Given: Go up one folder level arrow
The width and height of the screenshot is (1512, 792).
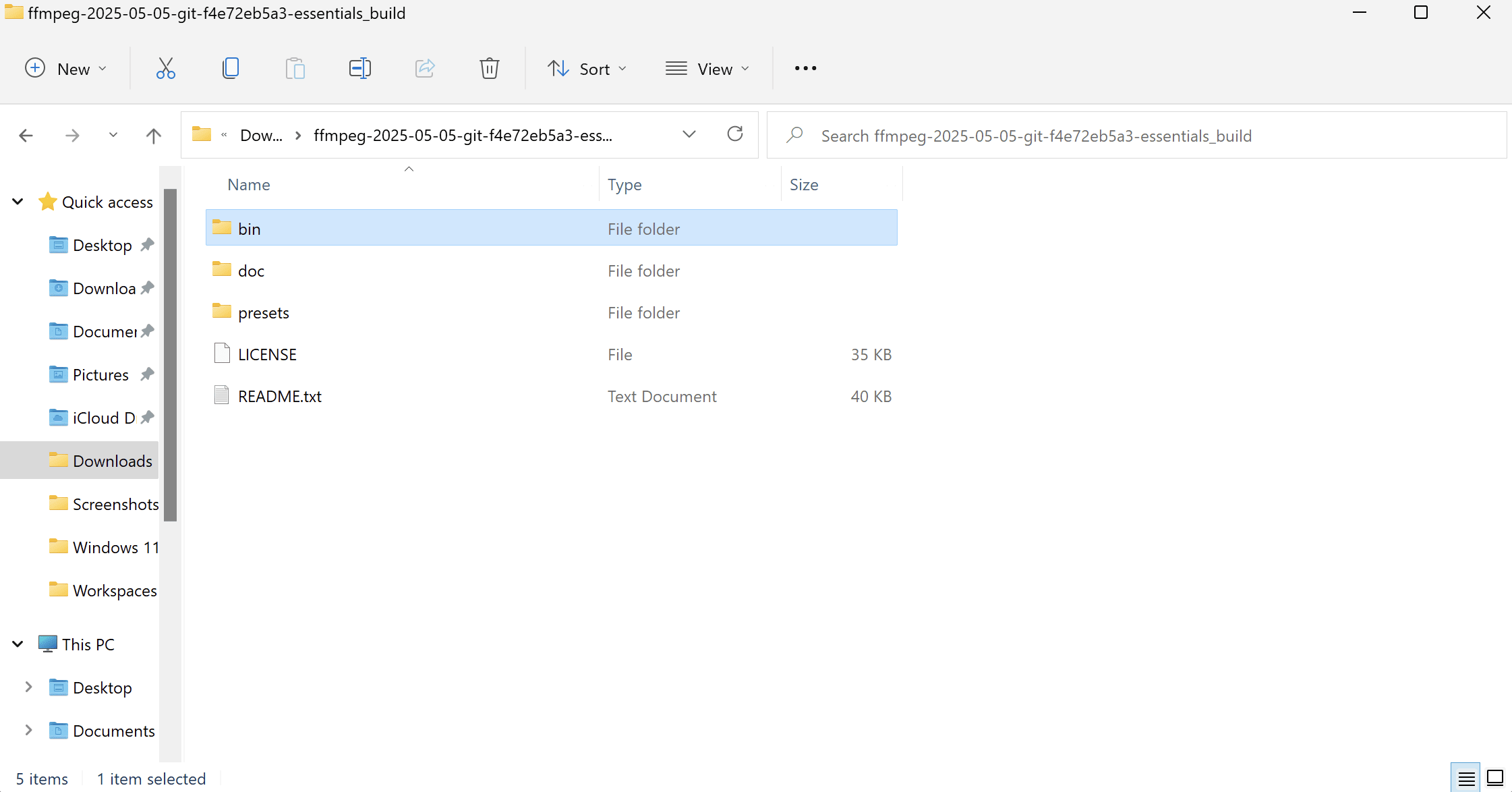Looking at the screenshot, I should click(154, 136).
